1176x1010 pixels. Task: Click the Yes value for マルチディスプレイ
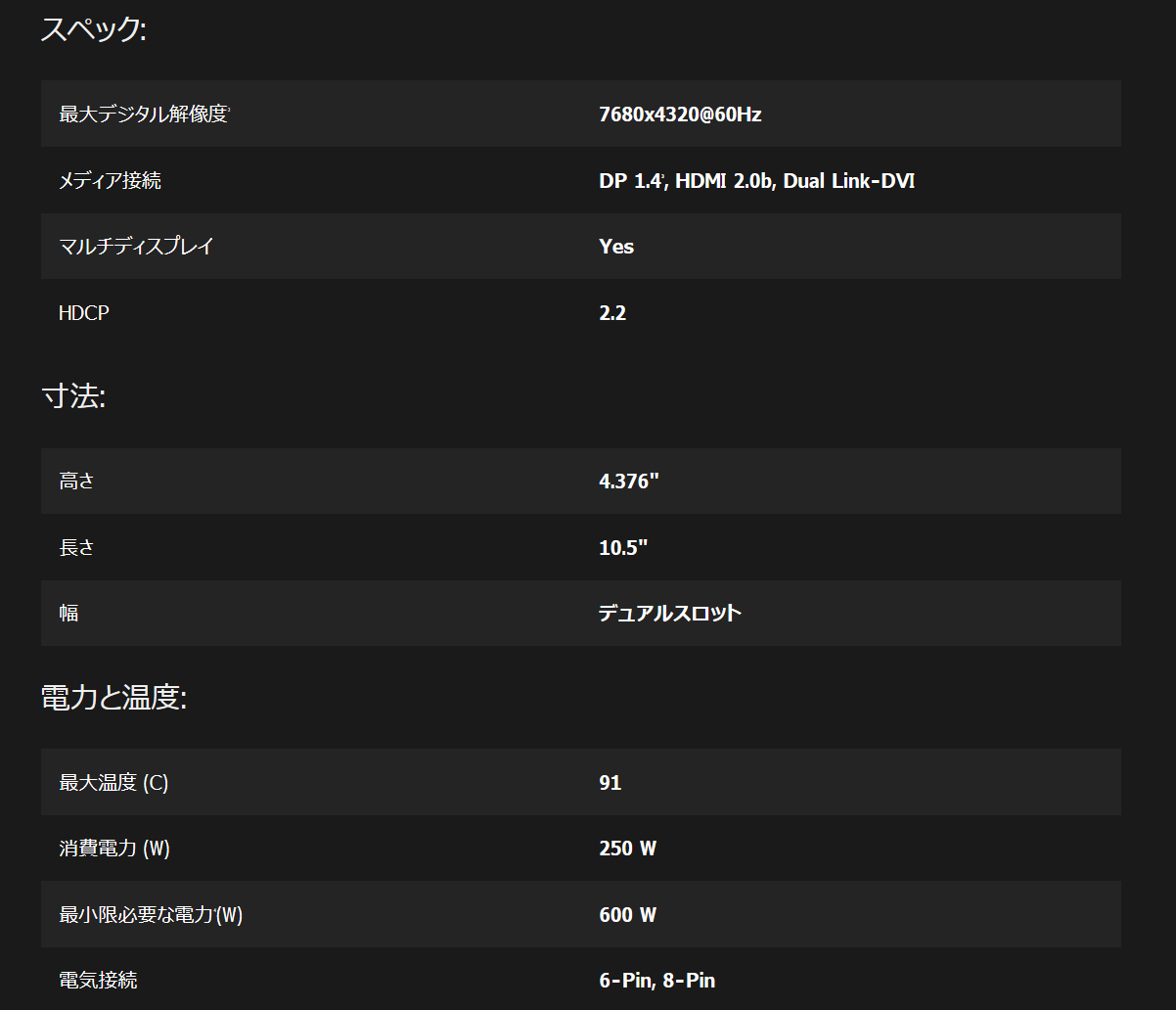point(616,247)
